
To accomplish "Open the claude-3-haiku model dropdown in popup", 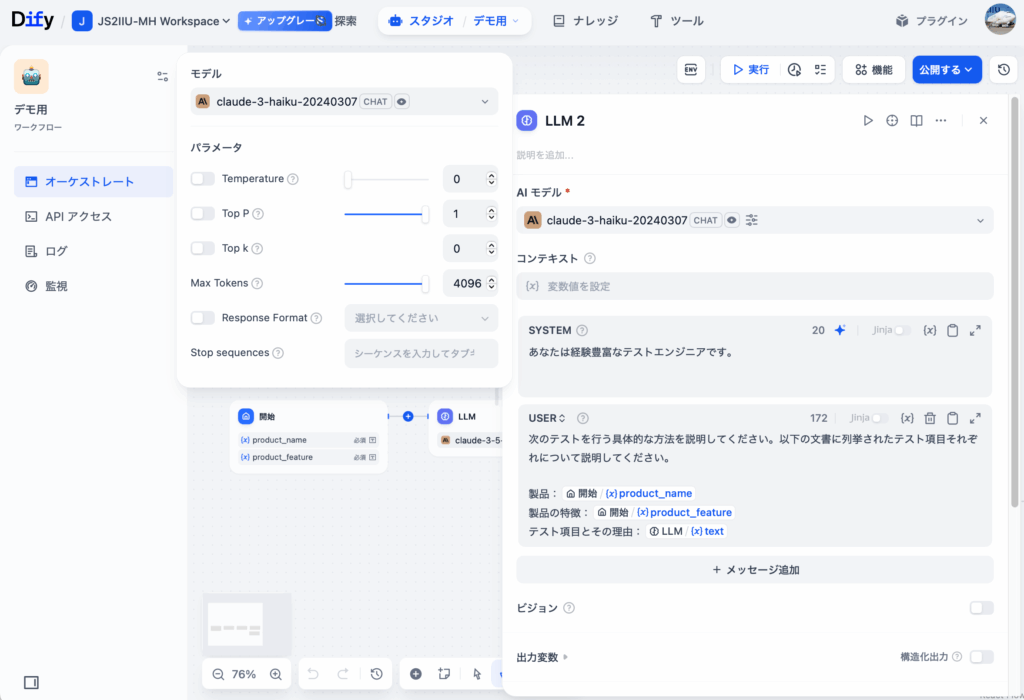I will 344,102.
